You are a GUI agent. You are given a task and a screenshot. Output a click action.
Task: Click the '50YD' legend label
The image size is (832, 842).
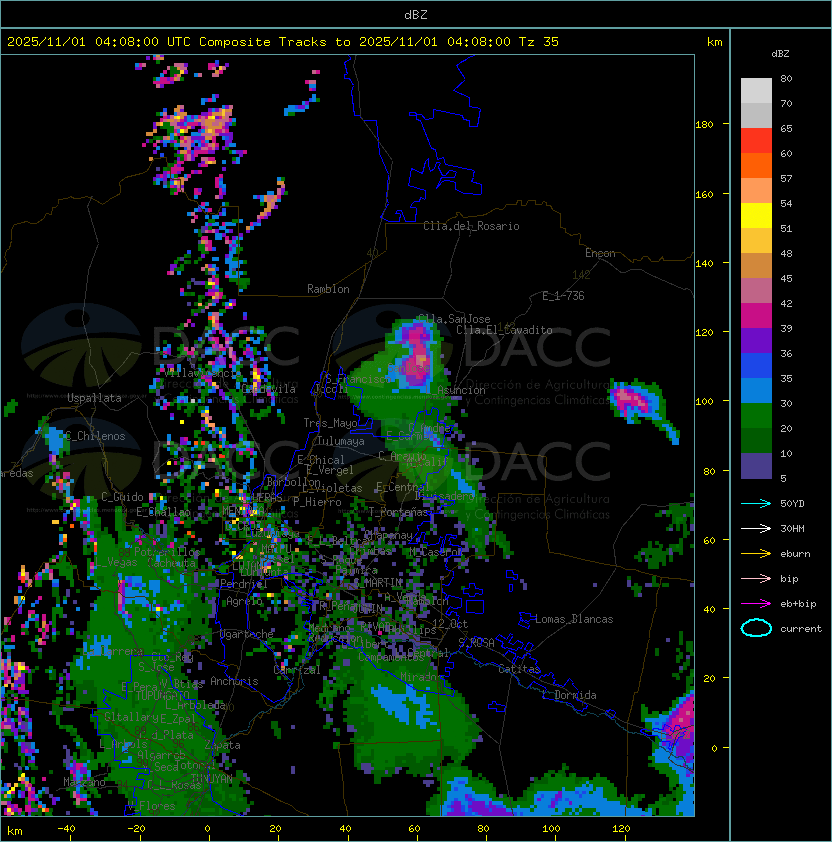(x=792, y=504)
